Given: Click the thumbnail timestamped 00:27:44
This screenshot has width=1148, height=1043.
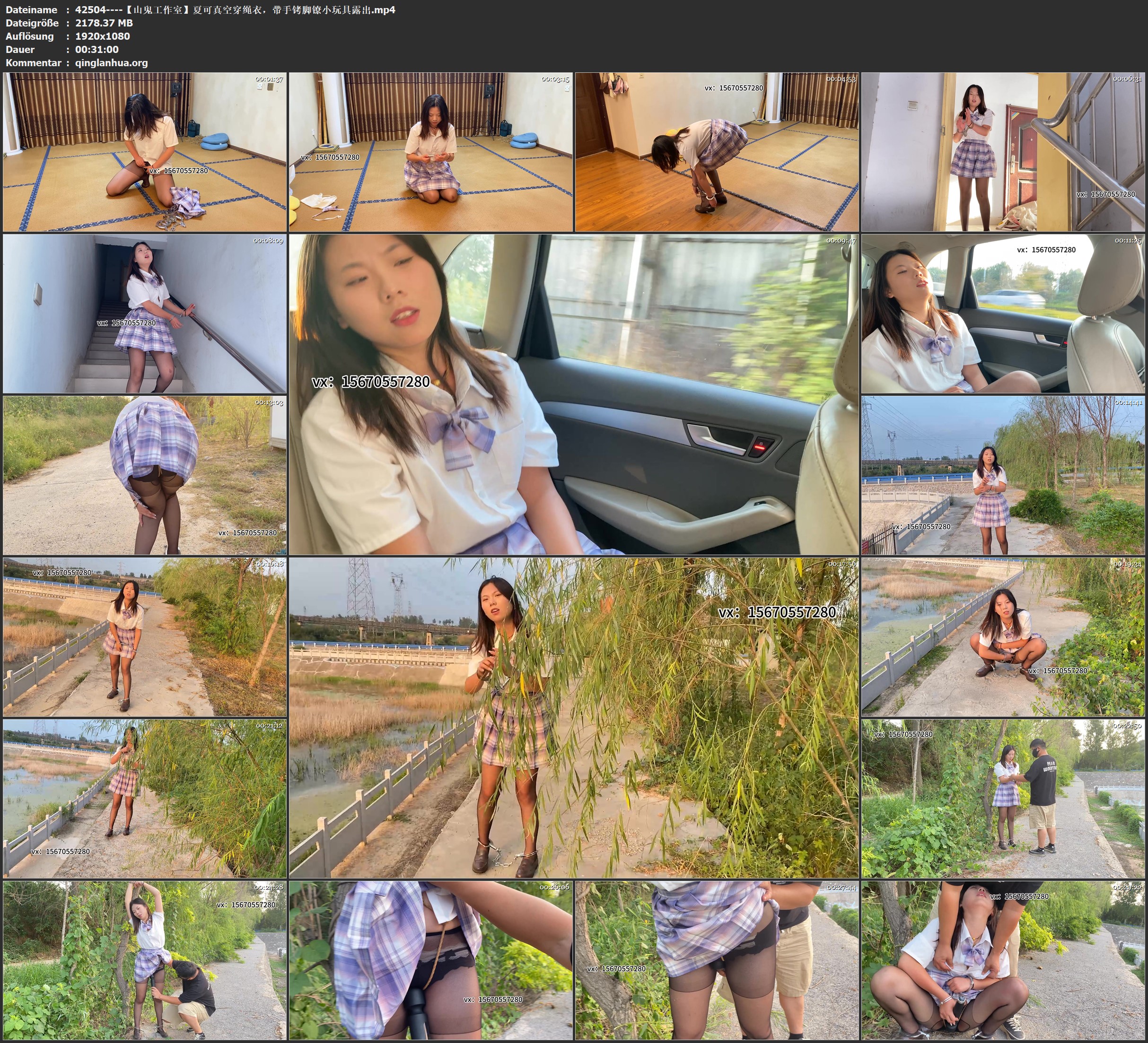Looking at the screenshot, I should click(x=716, y=960).
